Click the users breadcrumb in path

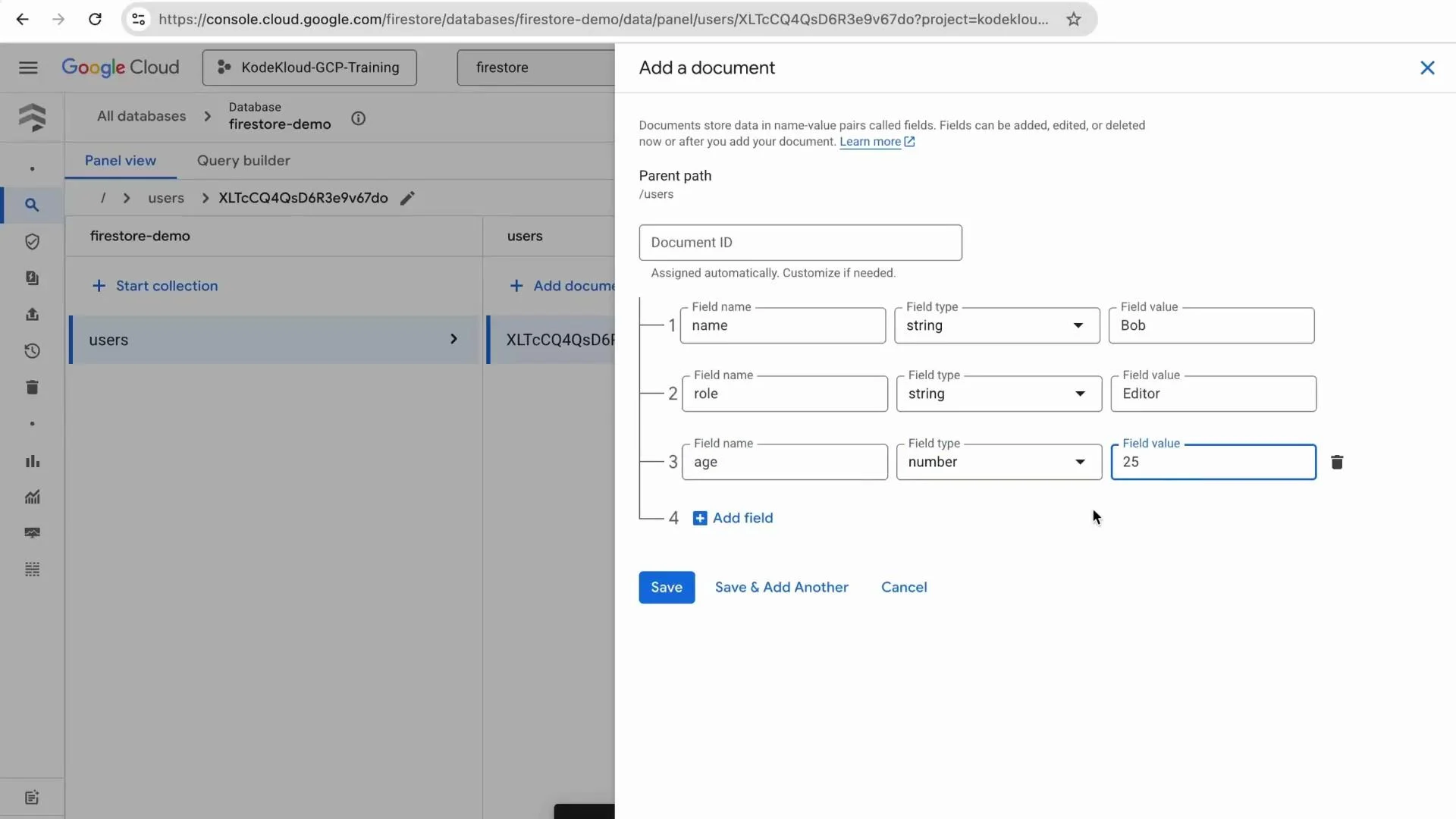pyautogui.click(x=166, y=198)
